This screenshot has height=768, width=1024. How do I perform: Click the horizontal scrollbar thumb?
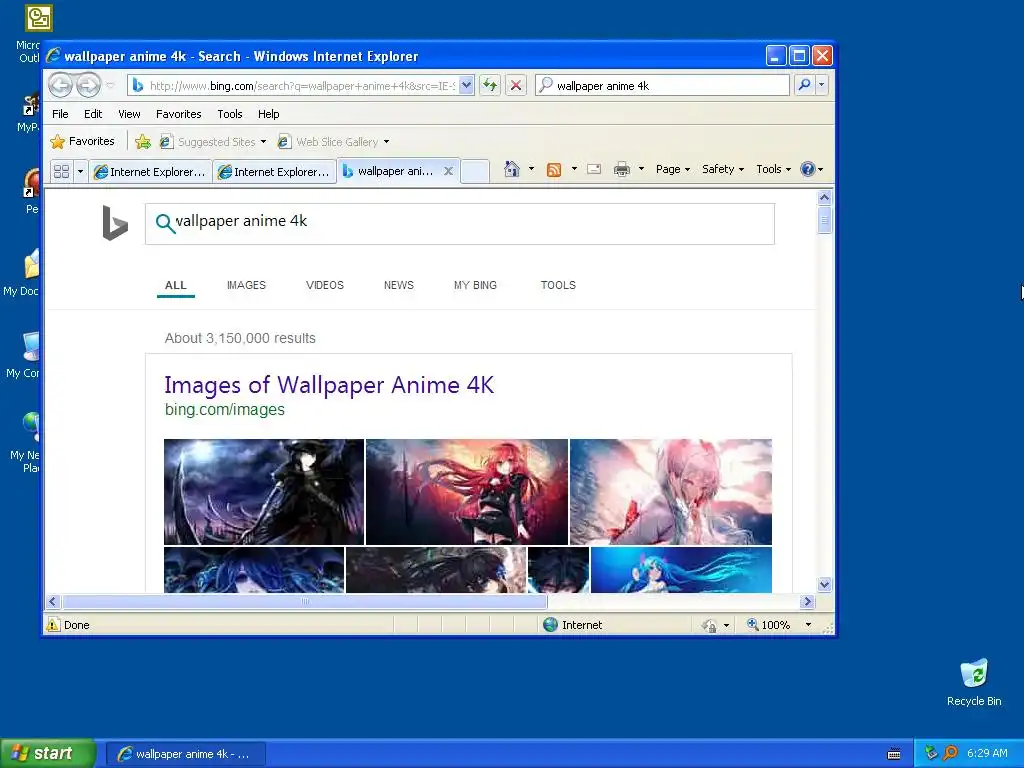tap(304, 601)
